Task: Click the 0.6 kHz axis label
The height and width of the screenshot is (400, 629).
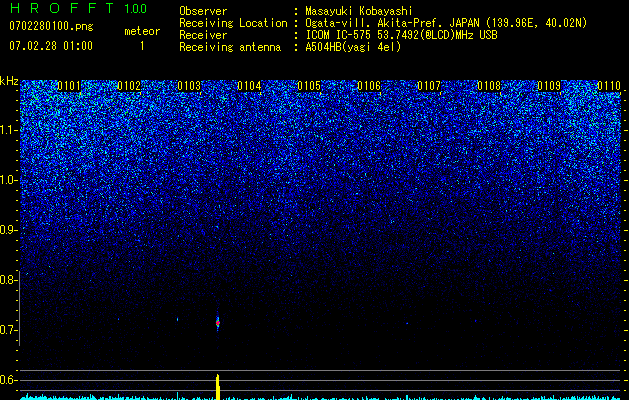Action: click(x=8, y=380)
